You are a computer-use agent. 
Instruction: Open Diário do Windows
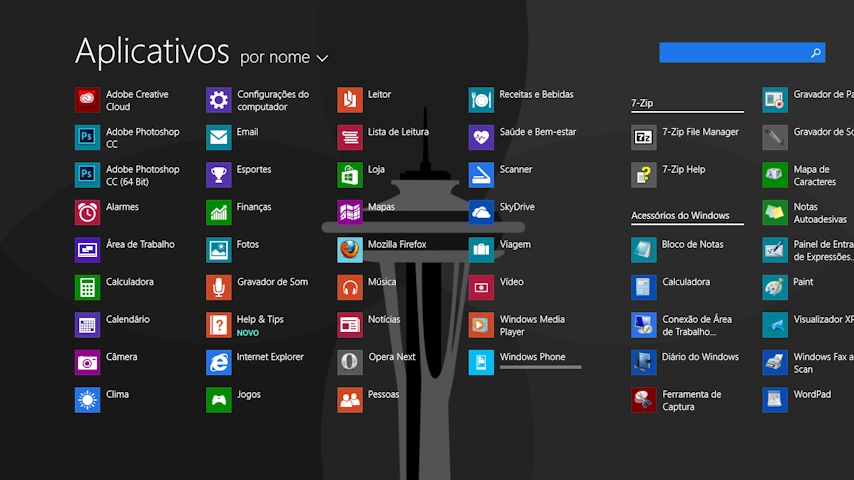[644, 363]
